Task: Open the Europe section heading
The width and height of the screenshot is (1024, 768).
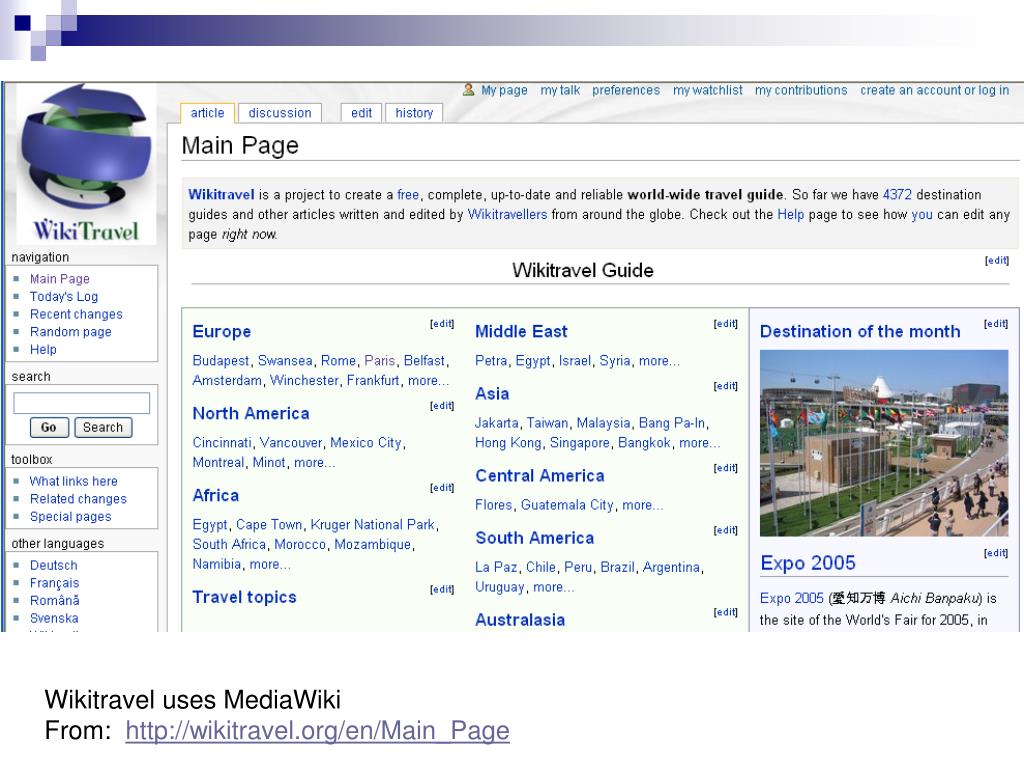Action: 221,332
